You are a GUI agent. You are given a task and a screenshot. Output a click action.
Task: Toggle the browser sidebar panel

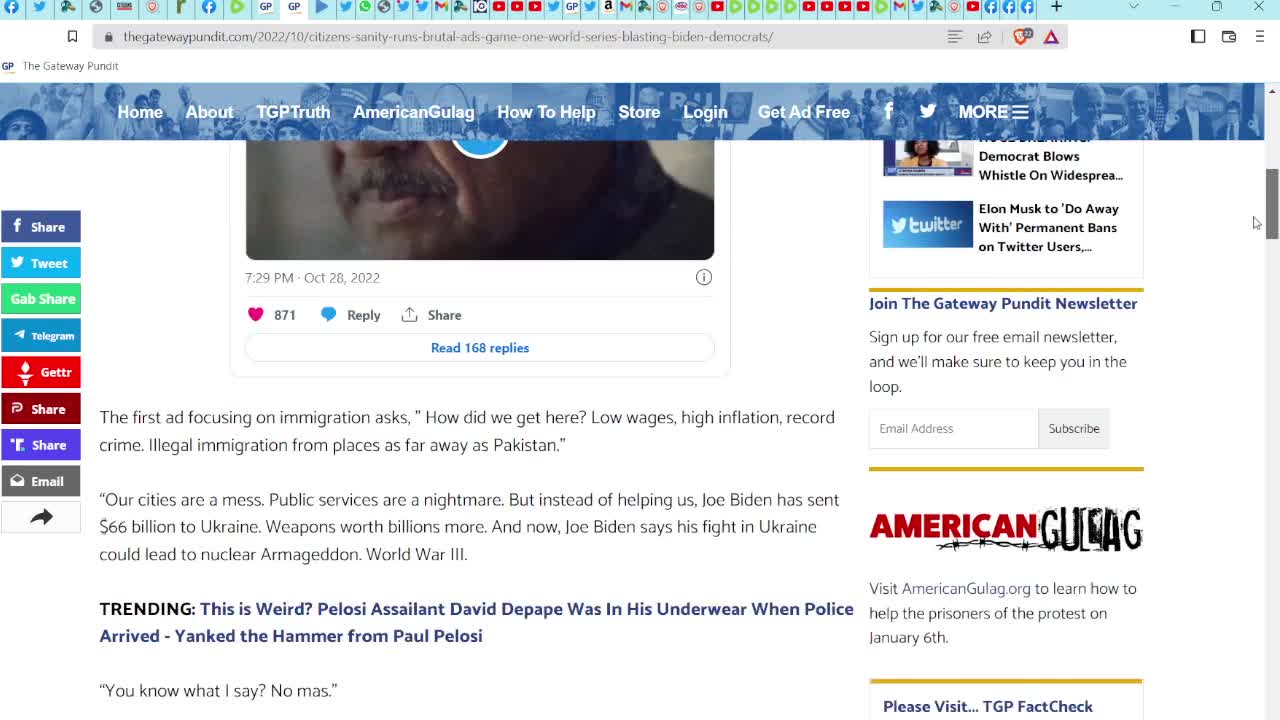click(x=1198, y=36)
